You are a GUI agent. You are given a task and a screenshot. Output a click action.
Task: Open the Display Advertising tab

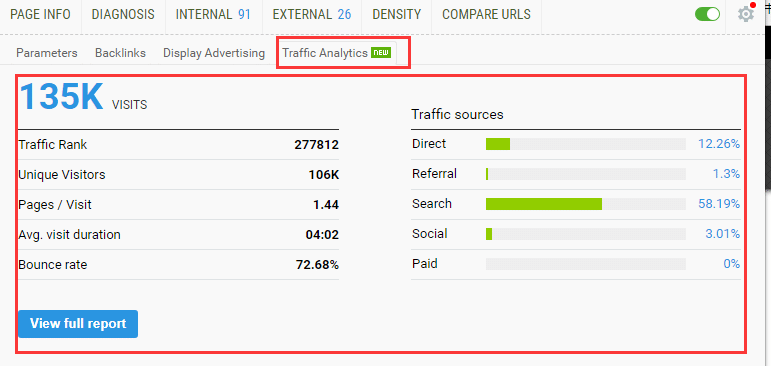(x=214, y=53)
